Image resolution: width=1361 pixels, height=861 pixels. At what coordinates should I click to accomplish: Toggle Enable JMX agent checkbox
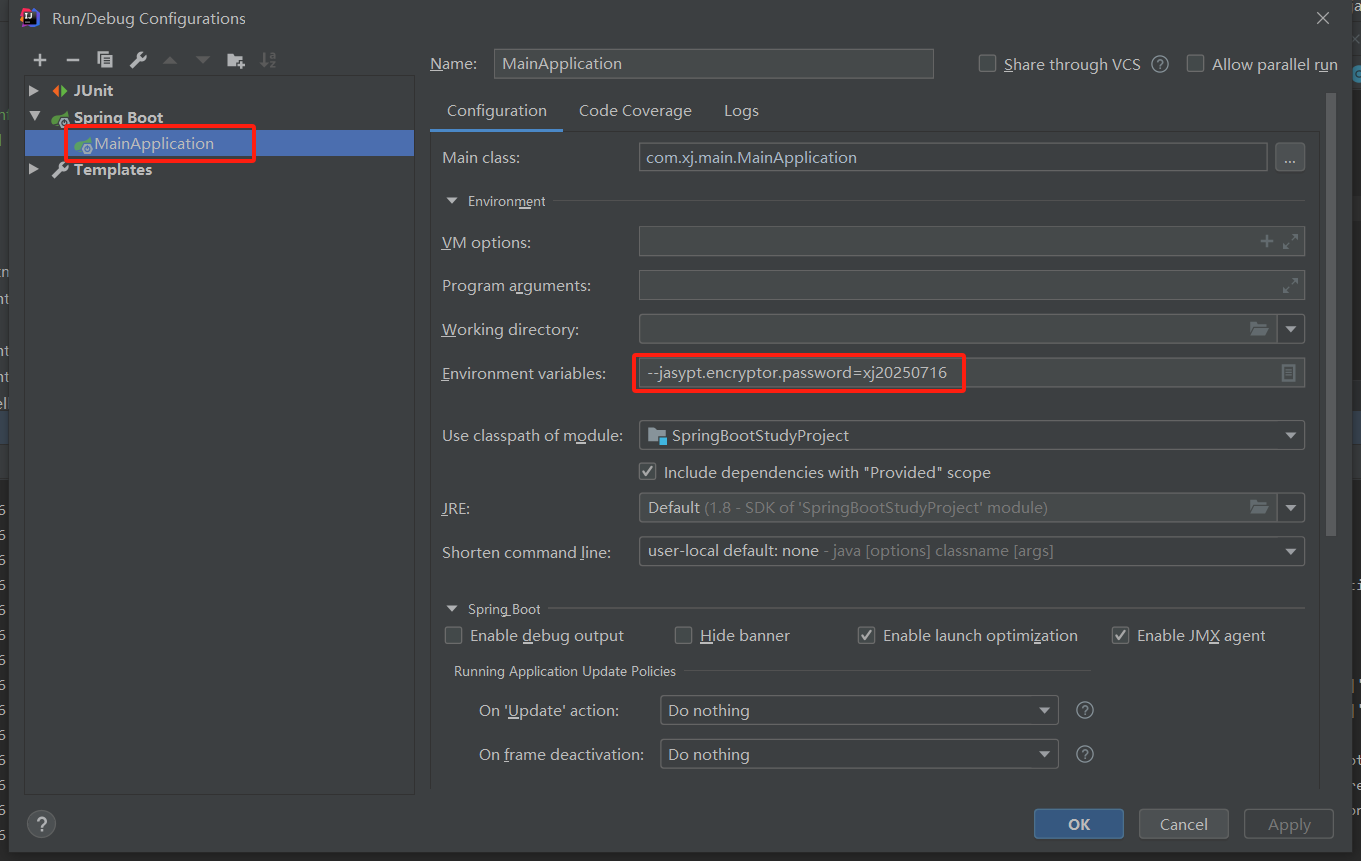[x=1121, y=635]
